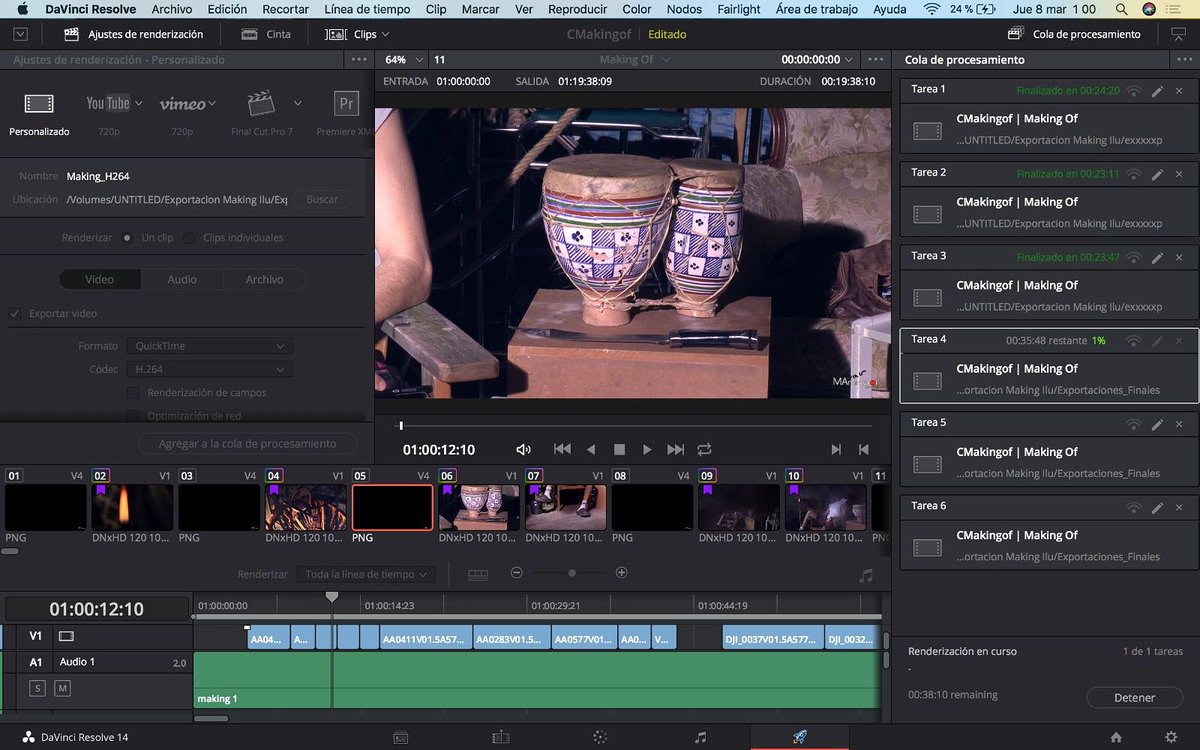Edit Tarea 1 with pencil icon
Screen dimensions: 1200x750
click(x=1157, y=90)
